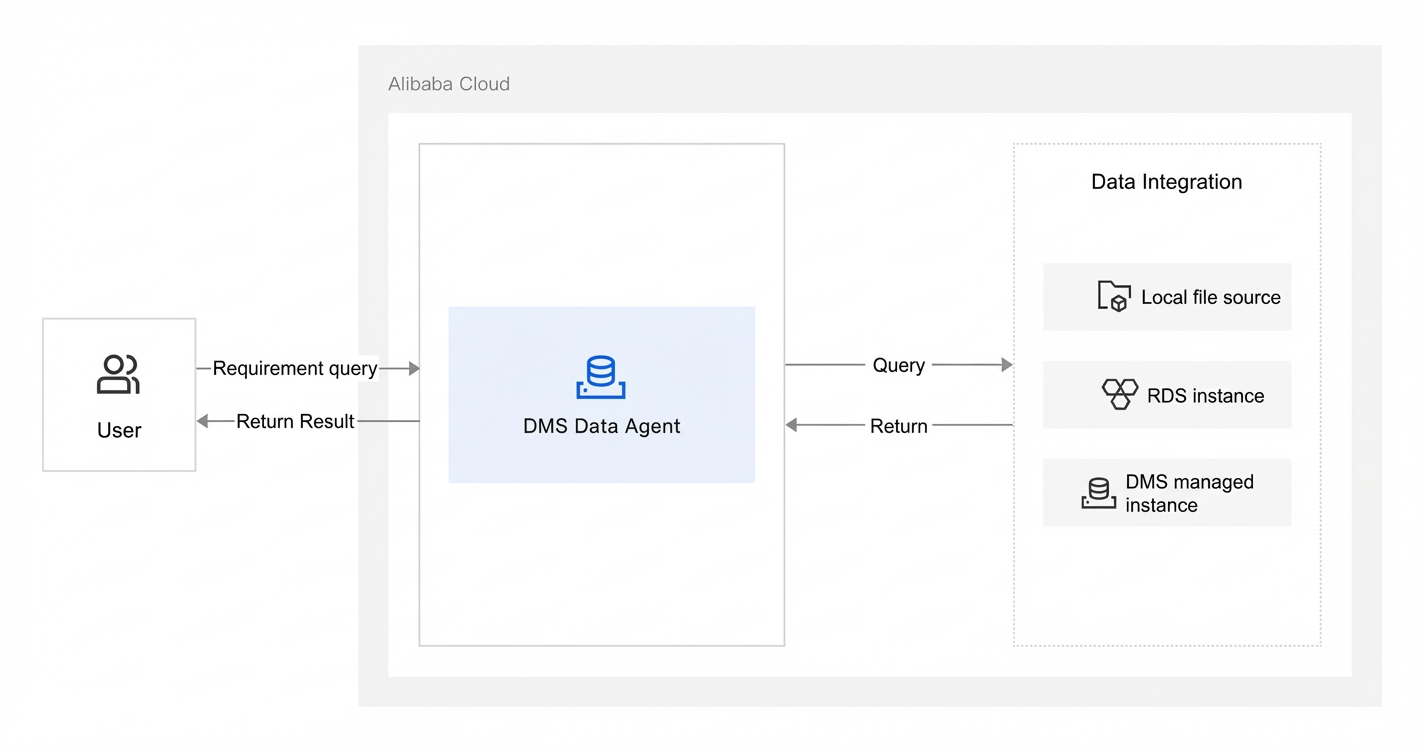Click the "Requirement query" arrow label
The width and height of the screenshot is (1424, 752).
coord(295,369)
